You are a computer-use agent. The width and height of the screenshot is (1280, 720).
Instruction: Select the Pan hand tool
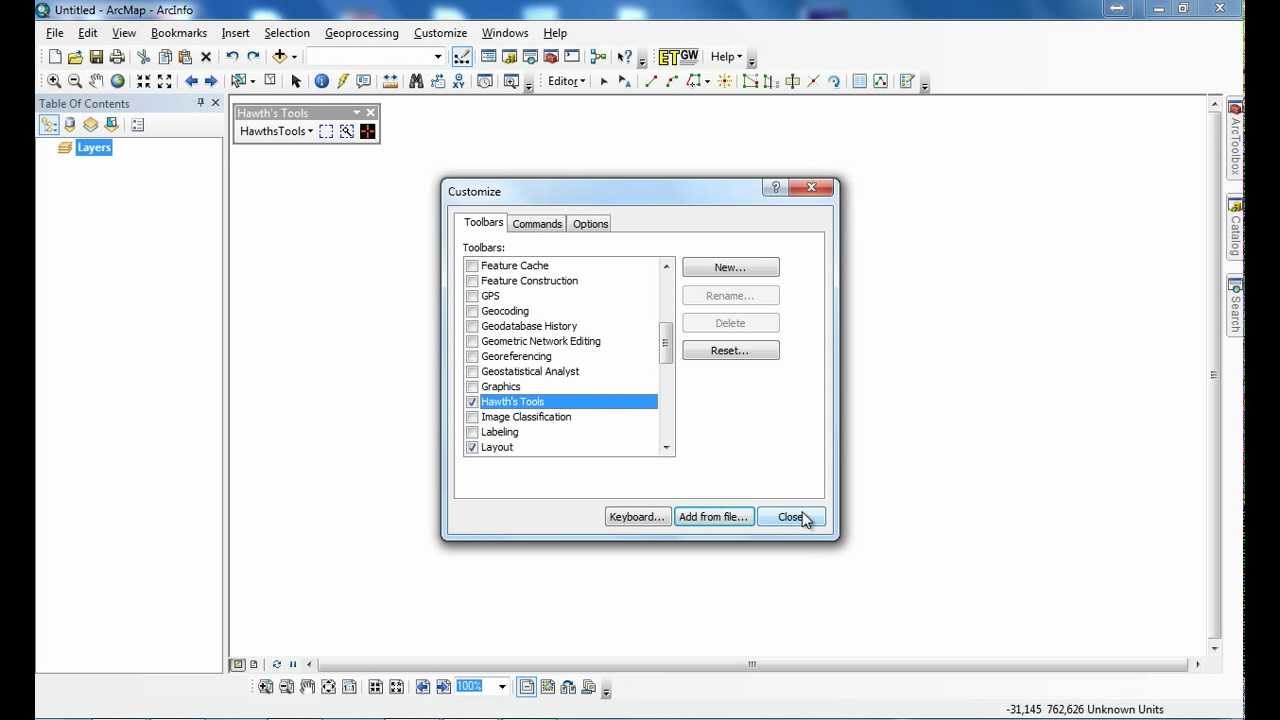(96, 82)
